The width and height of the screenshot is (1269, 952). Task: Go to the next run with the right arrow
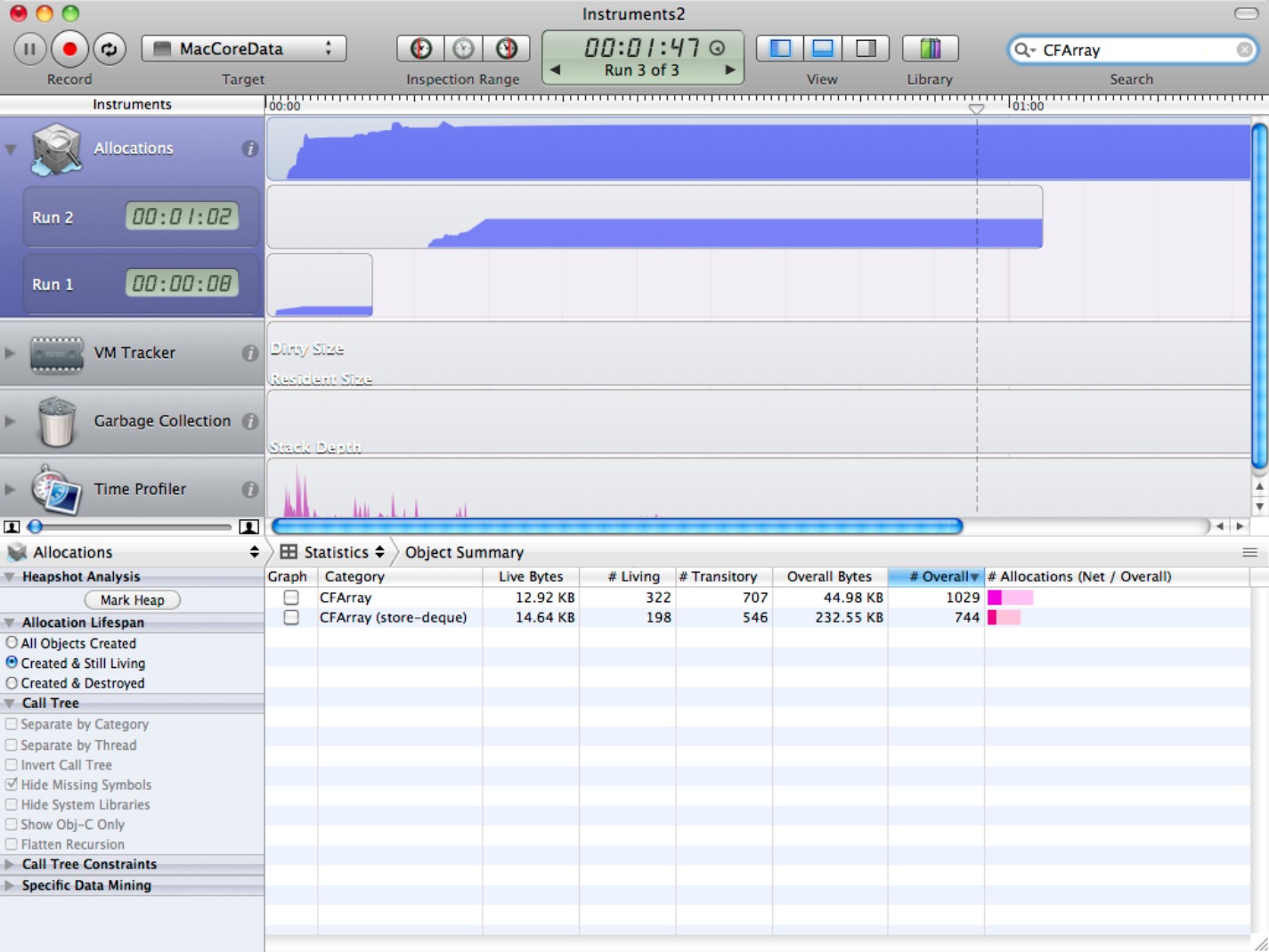[730, 69]
